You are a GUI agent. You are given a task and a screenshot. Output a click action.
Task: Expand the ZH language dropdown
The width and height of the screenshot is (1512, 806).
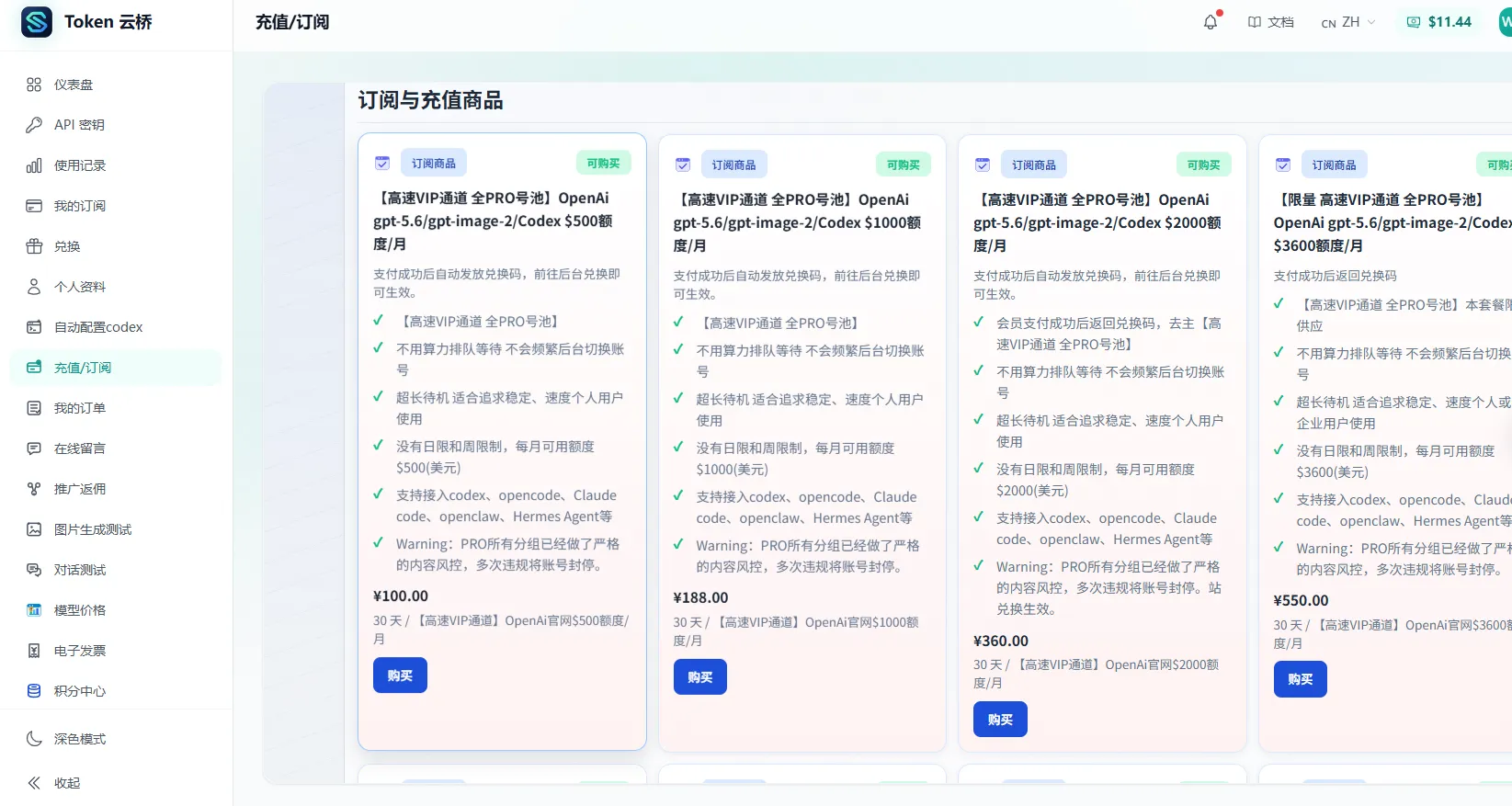(1348, 22)
